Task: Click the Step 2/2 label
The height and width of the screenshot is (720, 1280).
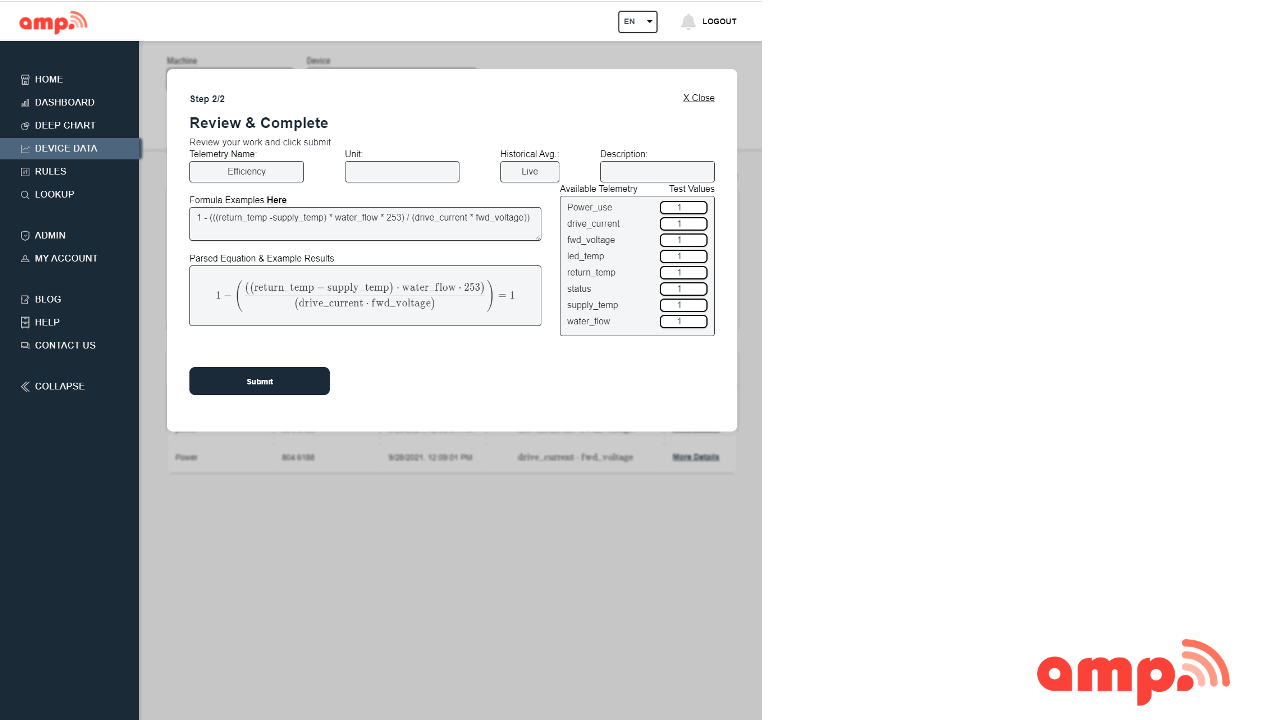Action: coord(207,99)
